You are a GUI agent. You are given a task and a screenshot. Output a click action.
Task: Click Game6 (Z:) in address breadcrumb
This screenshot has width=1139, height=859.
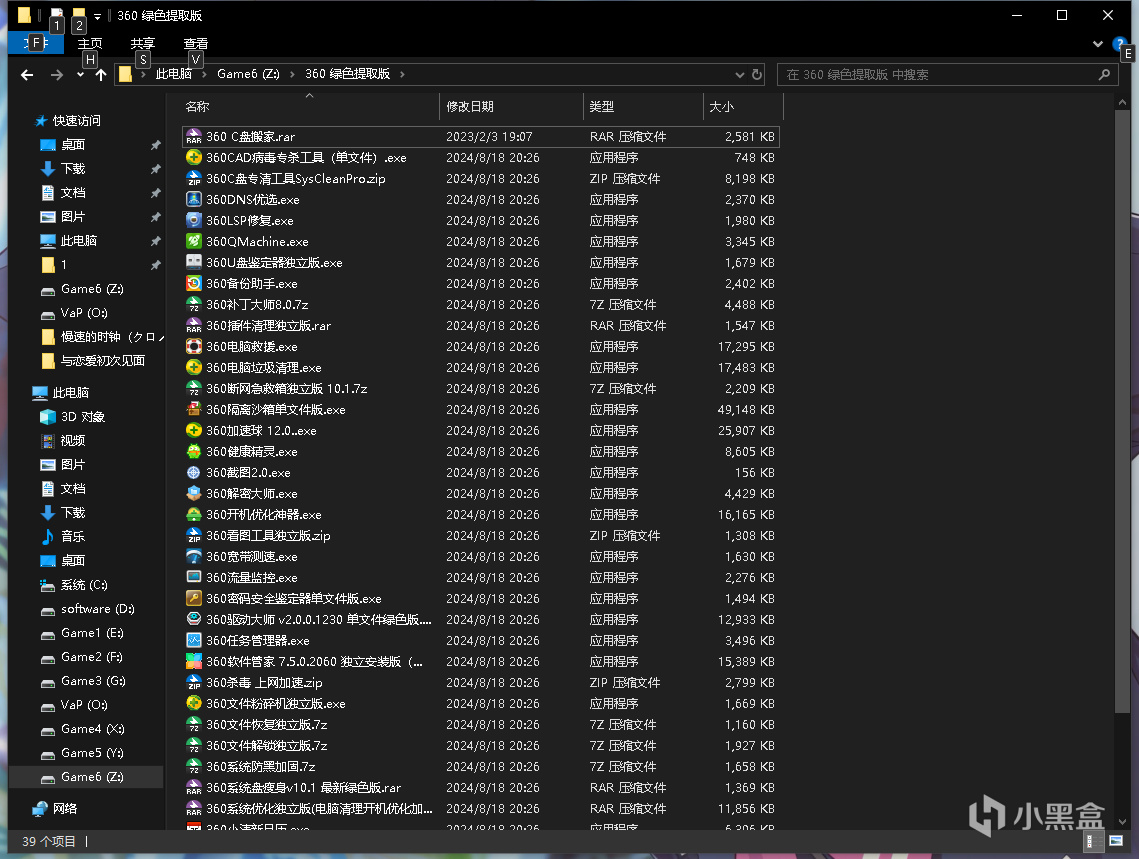click(248, 74)
